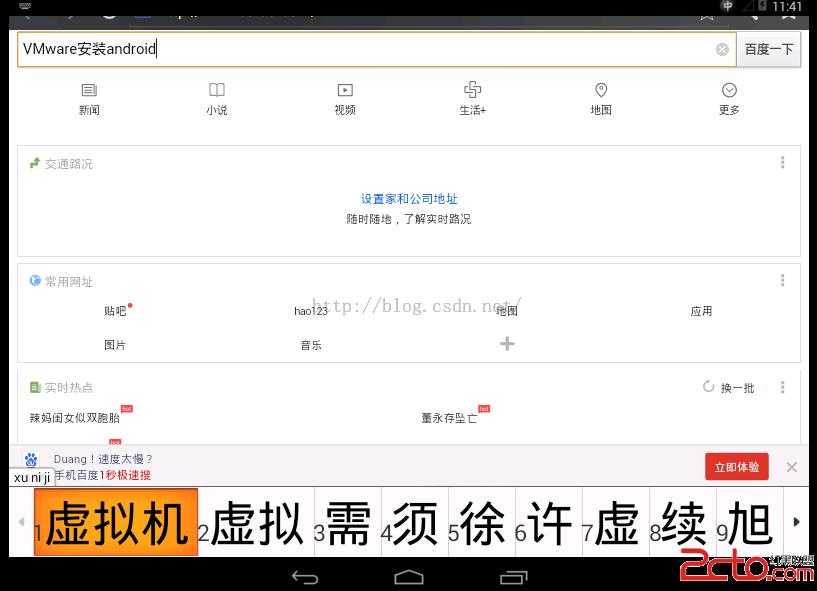
Task: Show previous candidates with left arrow
Action: click(21, 522)
